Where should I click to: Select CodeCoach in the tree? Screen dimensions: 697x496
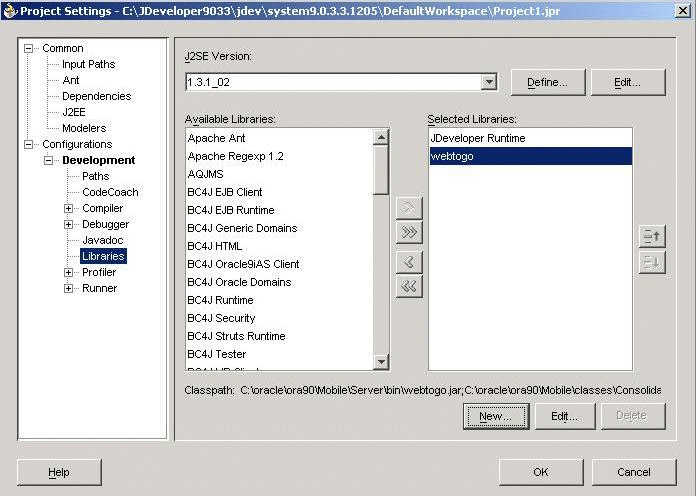click(x=110, y=192)
